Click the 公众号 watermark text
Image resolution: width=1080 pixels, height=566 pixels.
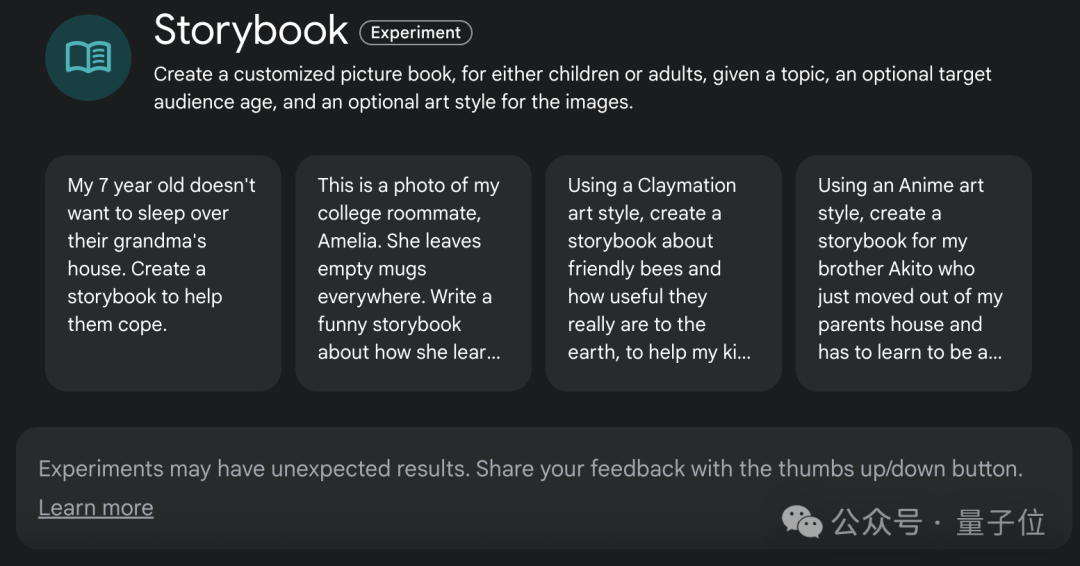876,523
